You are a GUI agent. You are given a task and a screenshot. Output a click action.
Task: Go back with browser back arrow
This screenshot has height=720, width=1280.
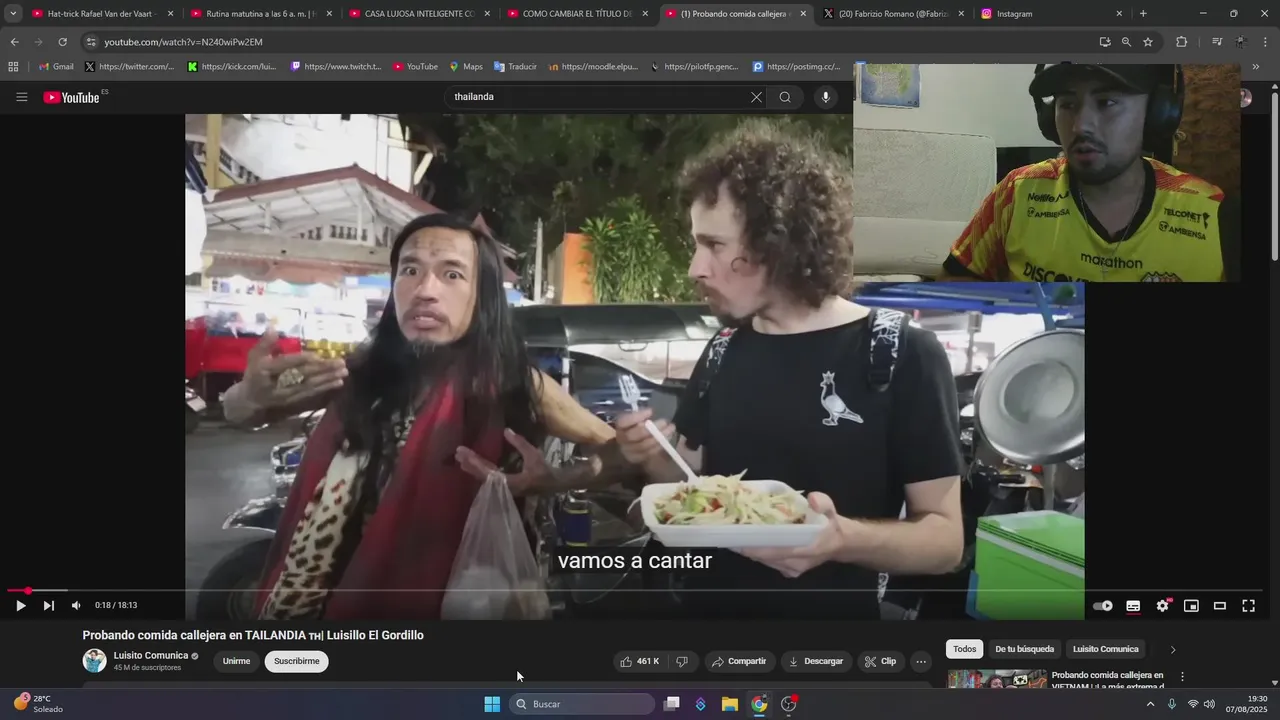[14, 42]
